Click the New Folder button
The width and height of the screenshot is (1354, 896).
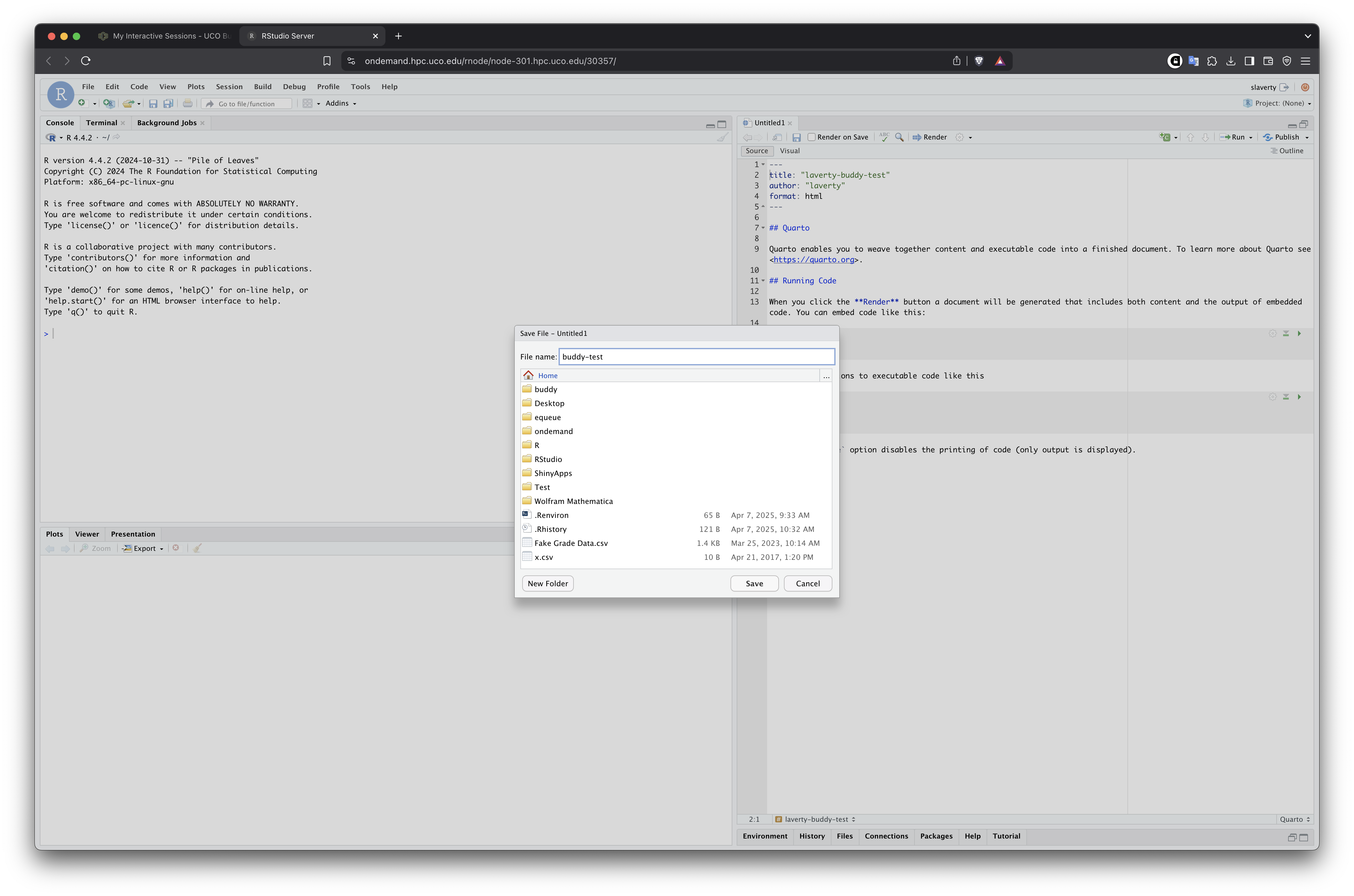click(547, 583)
